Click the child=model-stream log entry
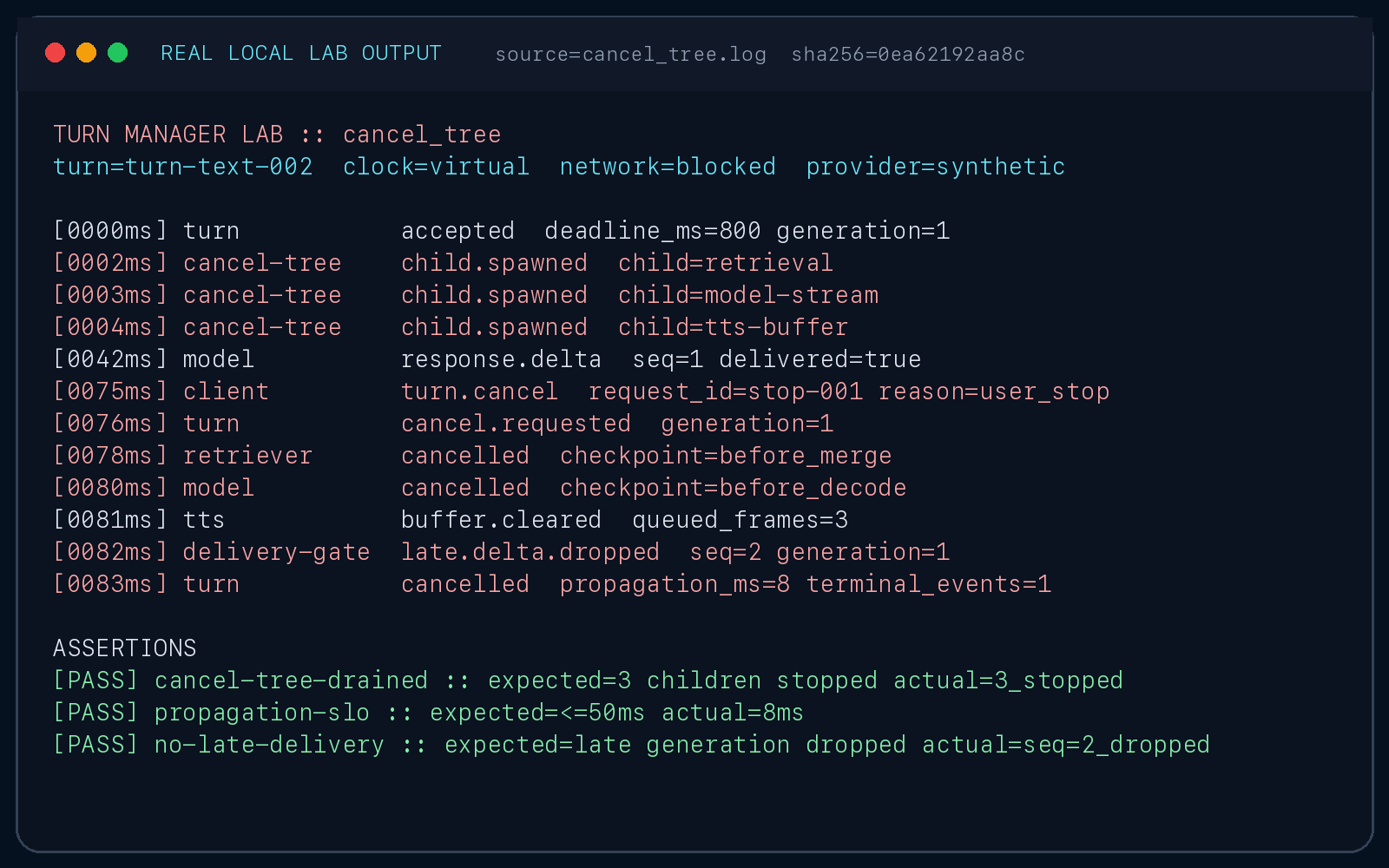Screen dimensions: 1389x868 click(466, 295)
